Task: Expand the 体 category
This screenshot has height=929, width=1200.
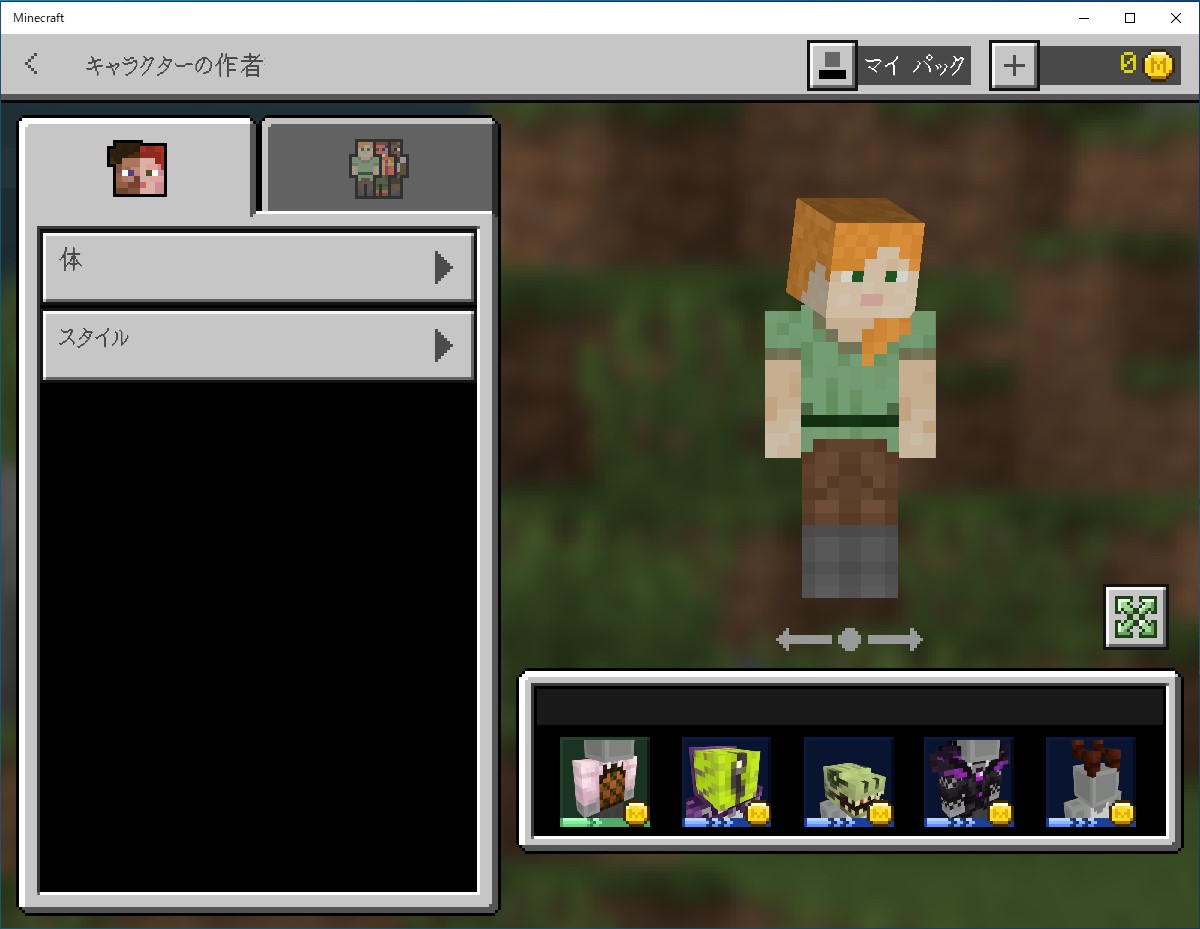Action: pyautogui.click(x=258, y=266)
